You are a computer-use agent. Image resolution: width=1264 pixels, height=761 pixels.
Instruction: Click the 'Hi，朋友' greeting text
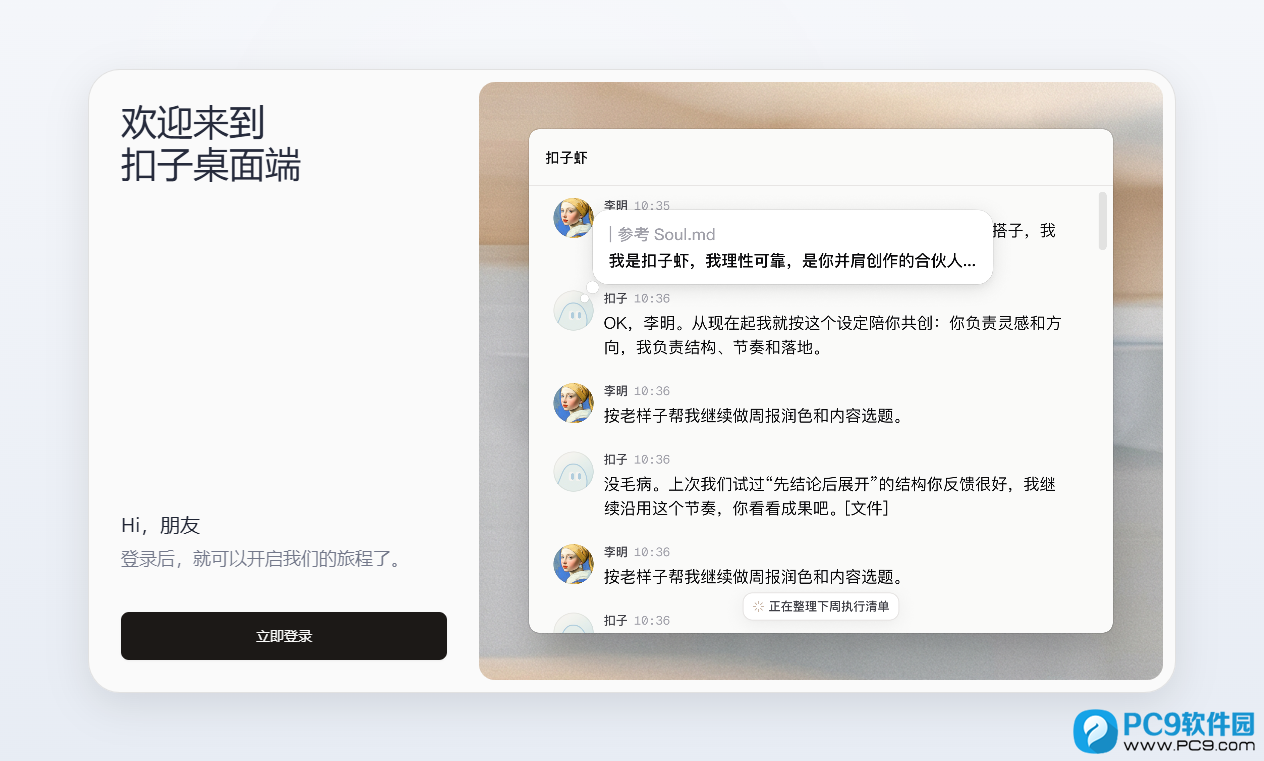161,526
